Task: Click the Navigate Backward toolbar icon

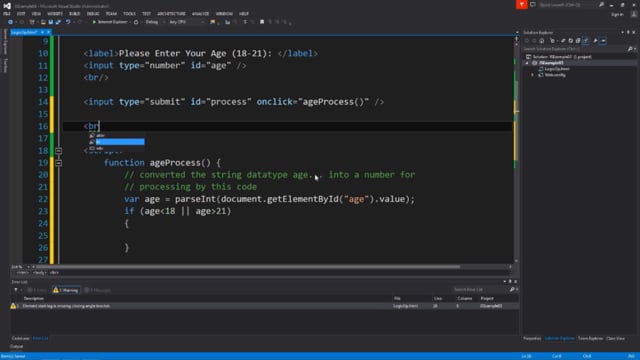Action: (10, 22)
